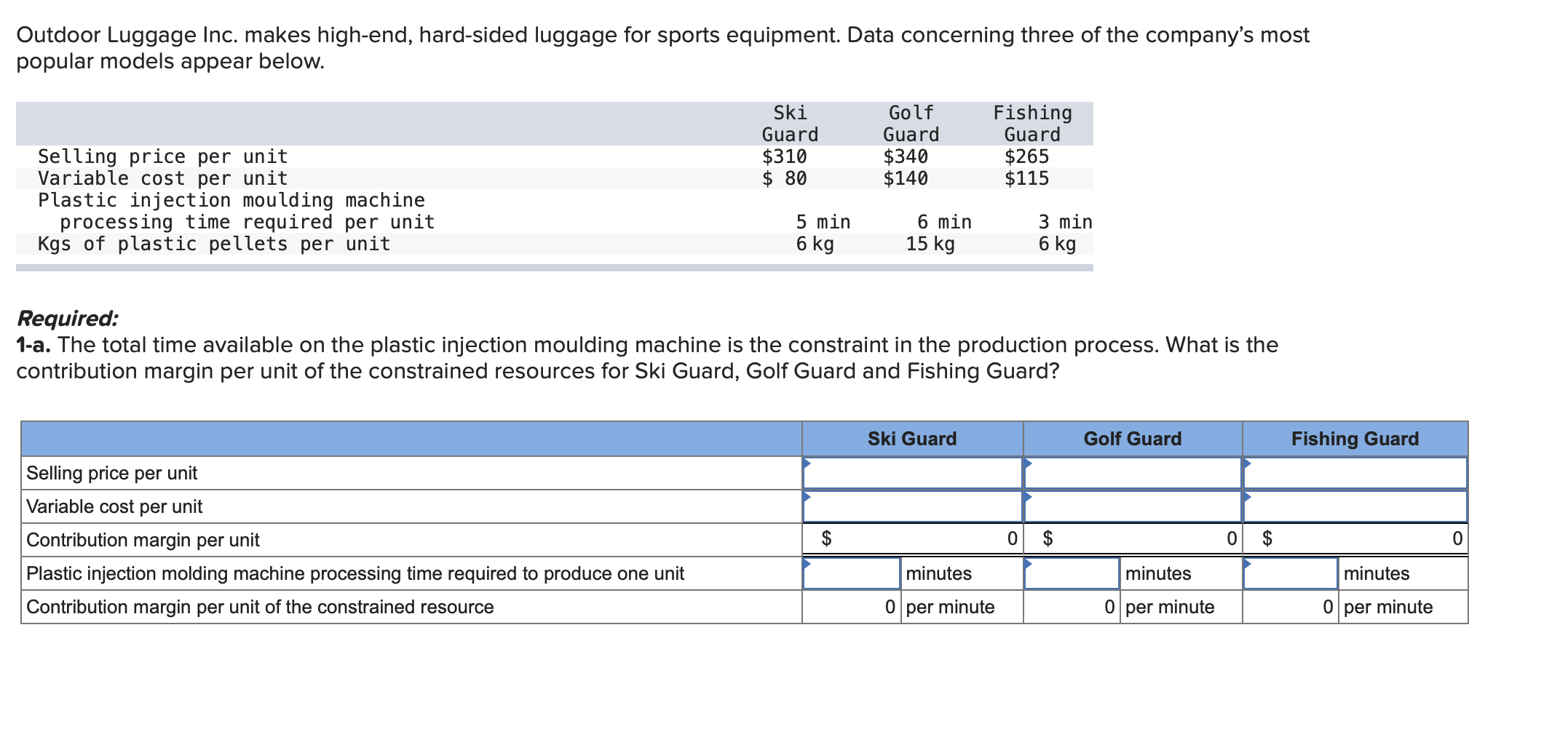
Task: Click Golf Guard processing minutes input field
Action: click(1072, 573)
